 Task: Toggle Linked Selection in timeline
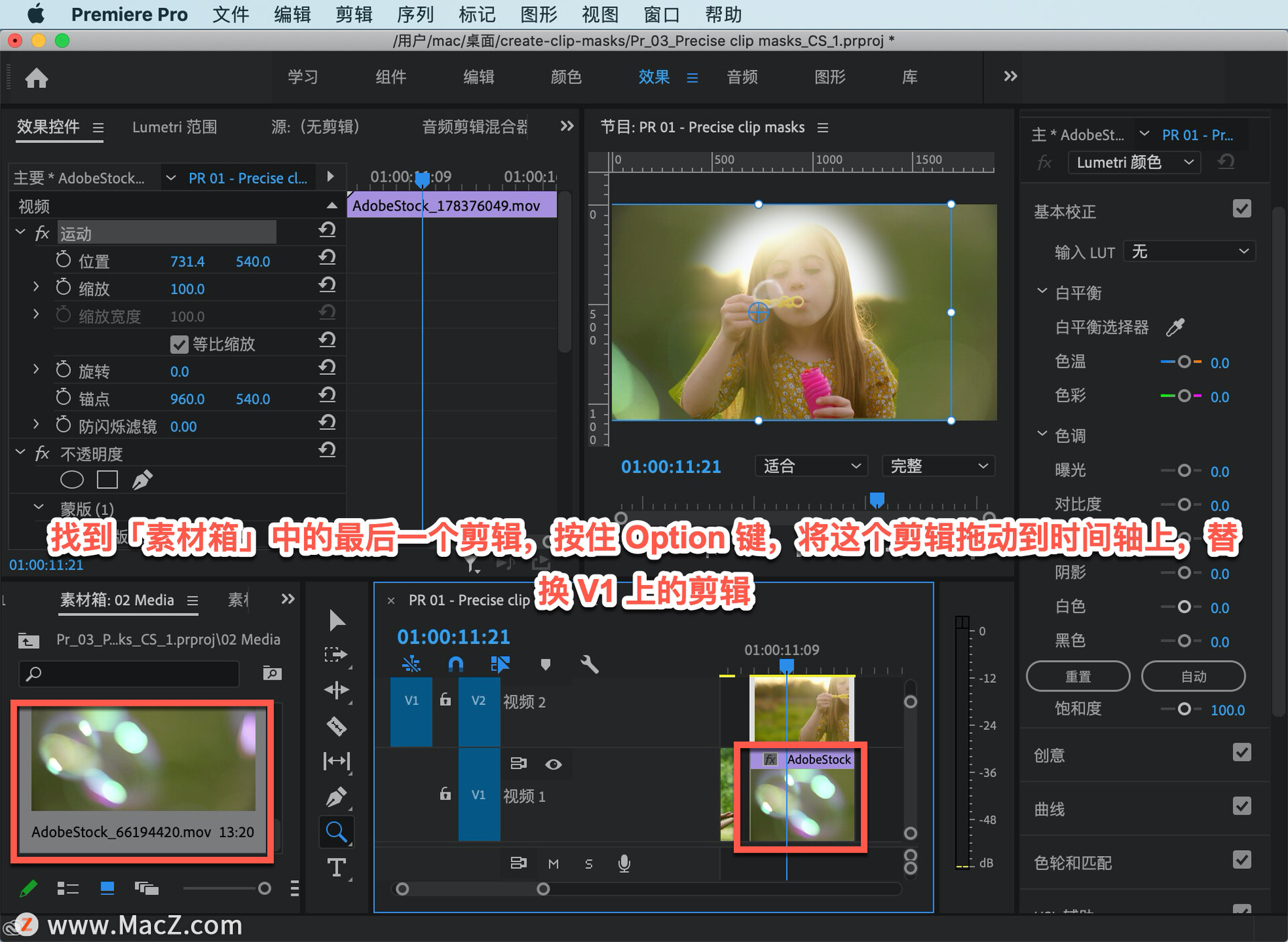[x=500, y=664]
